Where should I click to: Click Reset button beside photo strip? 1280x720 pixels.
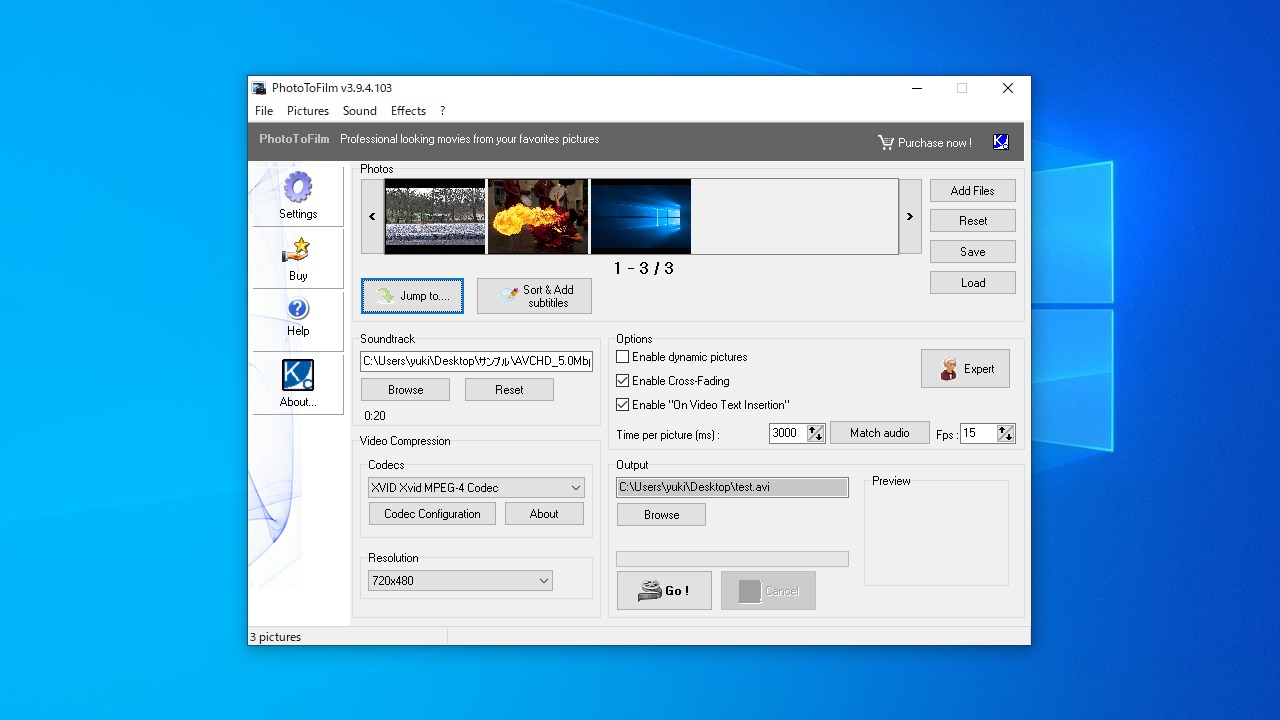tap(973, 221)
